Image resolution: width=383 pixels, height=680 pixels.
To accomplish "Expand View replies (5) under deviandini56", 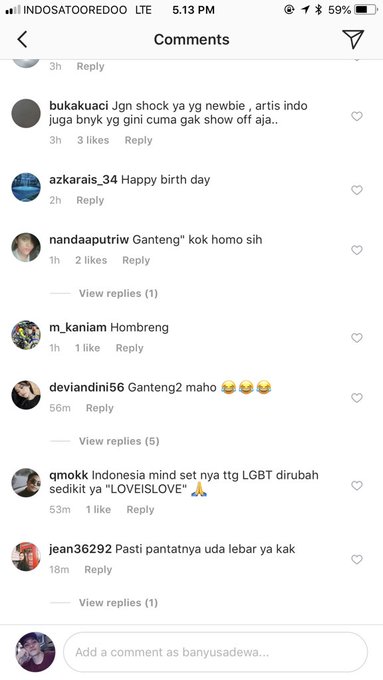I will pos(119,441).
